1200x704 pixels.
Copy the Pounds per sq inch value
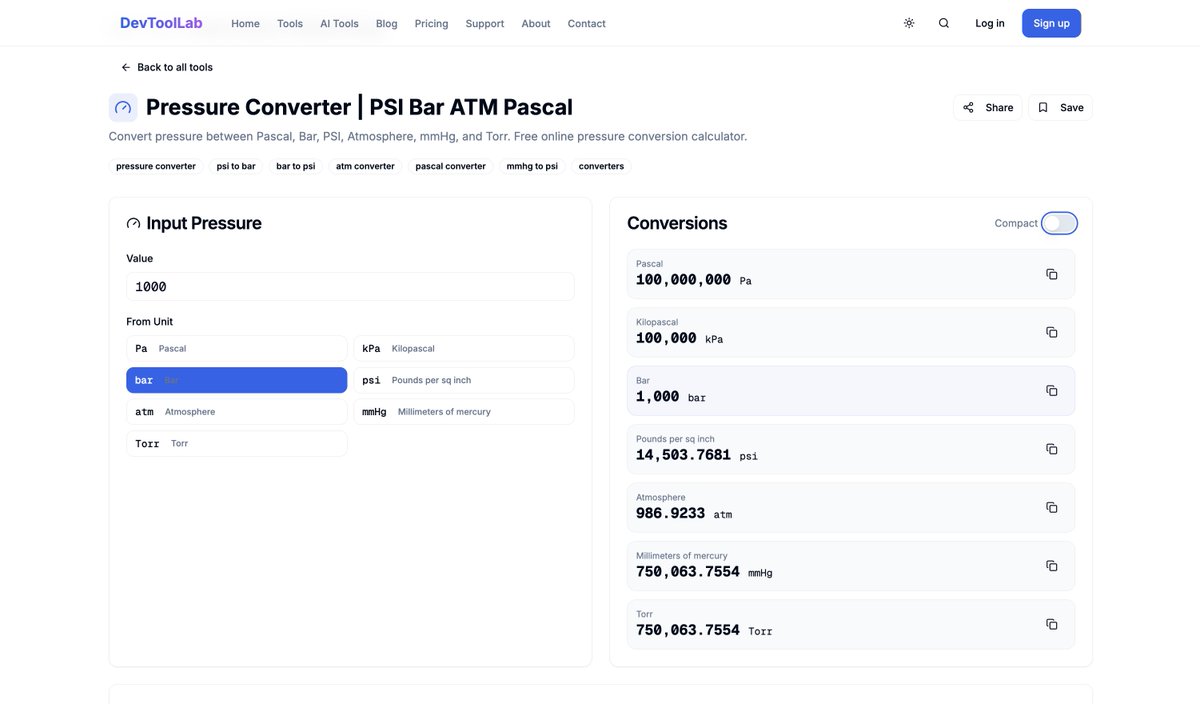point(1051,449)
